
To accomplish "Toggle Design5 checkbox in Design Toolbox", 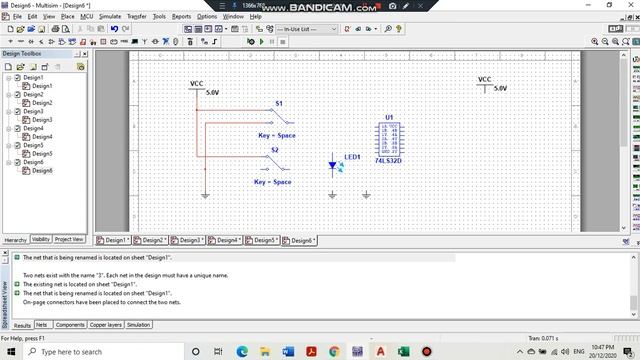I will click(18, 145).
